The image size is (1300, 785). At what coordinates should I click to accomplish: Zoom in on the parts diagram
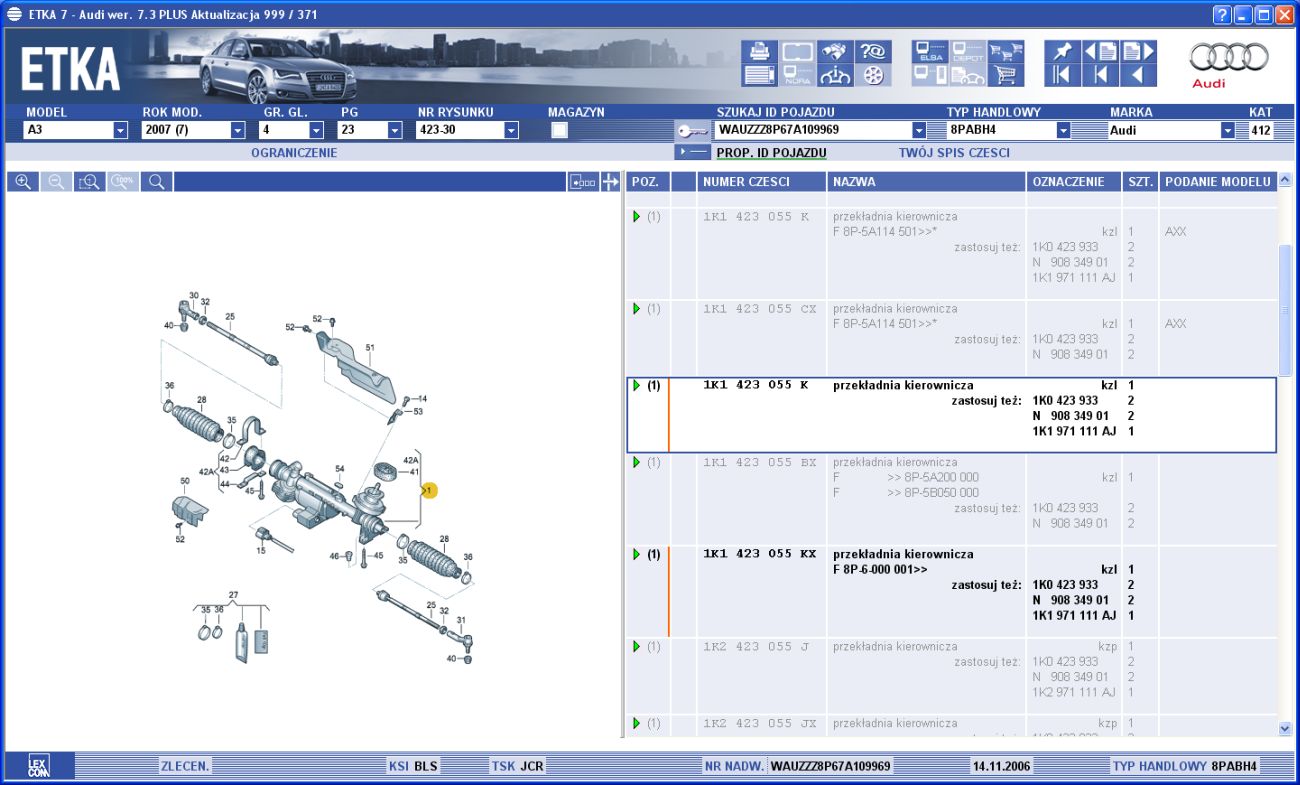[x=22, y=182]
